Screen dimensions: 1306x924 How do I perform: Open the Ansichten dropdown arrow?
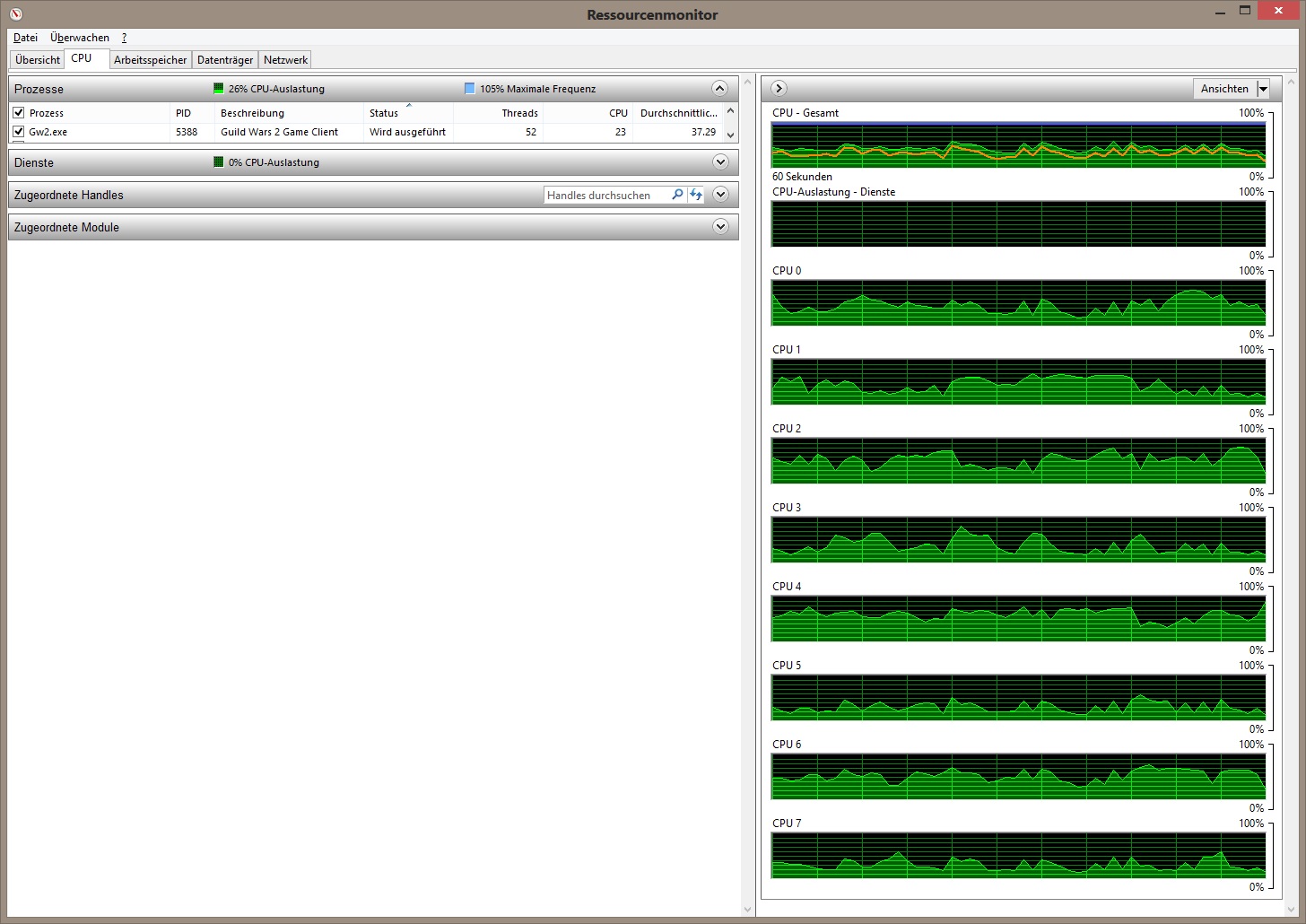1263,89
